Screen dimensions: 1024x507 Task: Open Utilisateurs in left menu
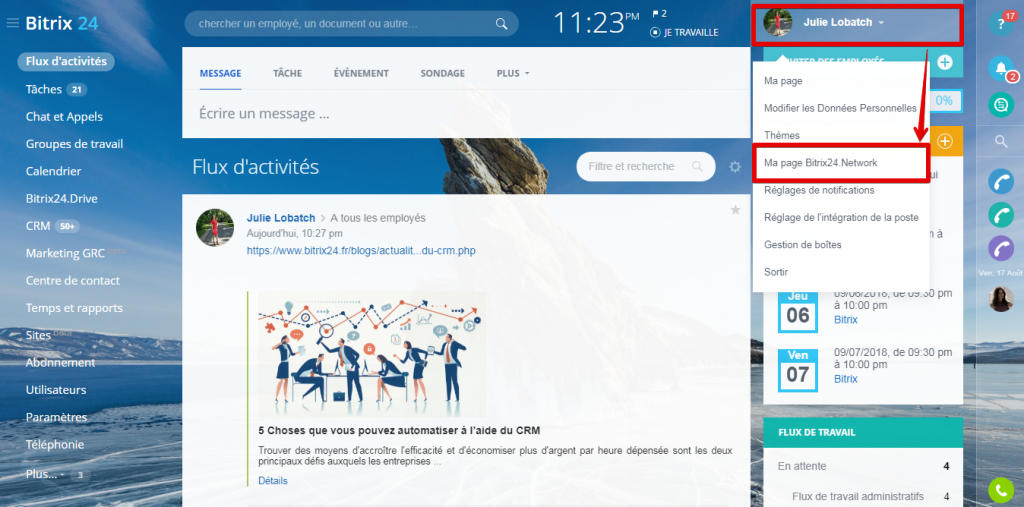pos(56,390)
